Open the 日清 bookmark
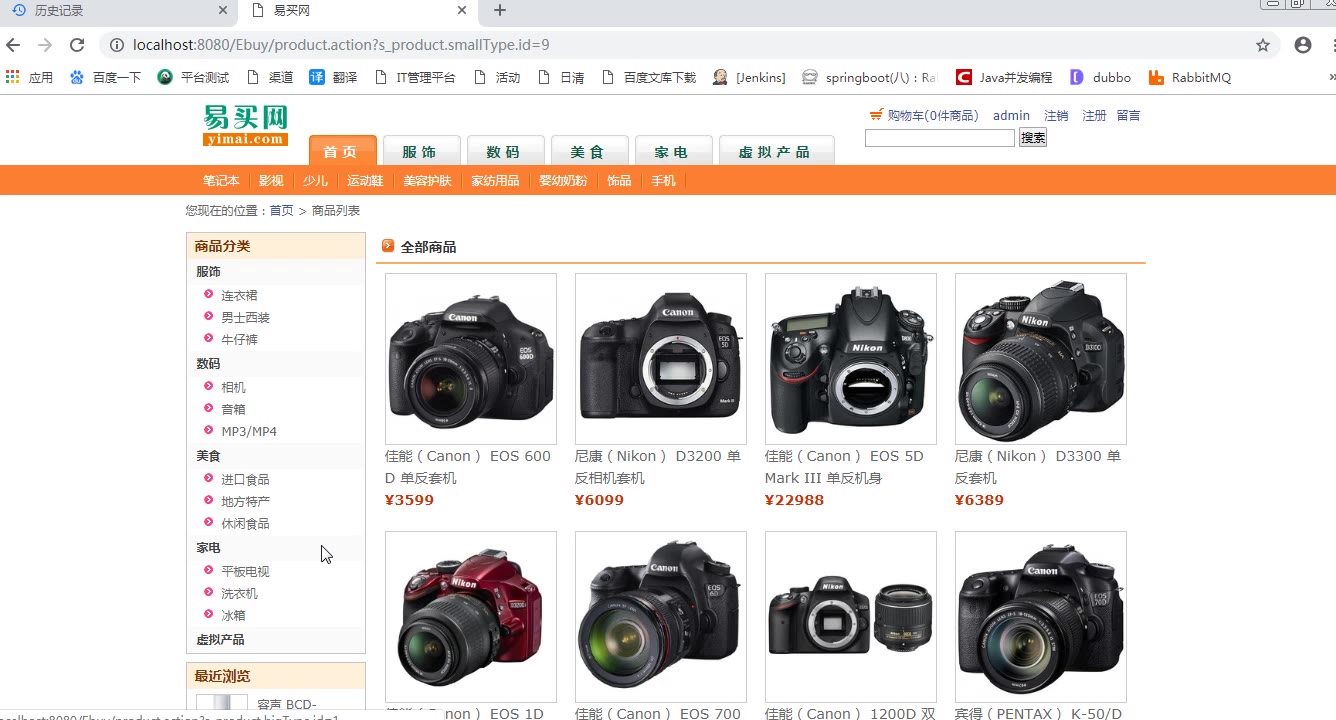This screenshot has width=1336, height=720. [560, 77]
